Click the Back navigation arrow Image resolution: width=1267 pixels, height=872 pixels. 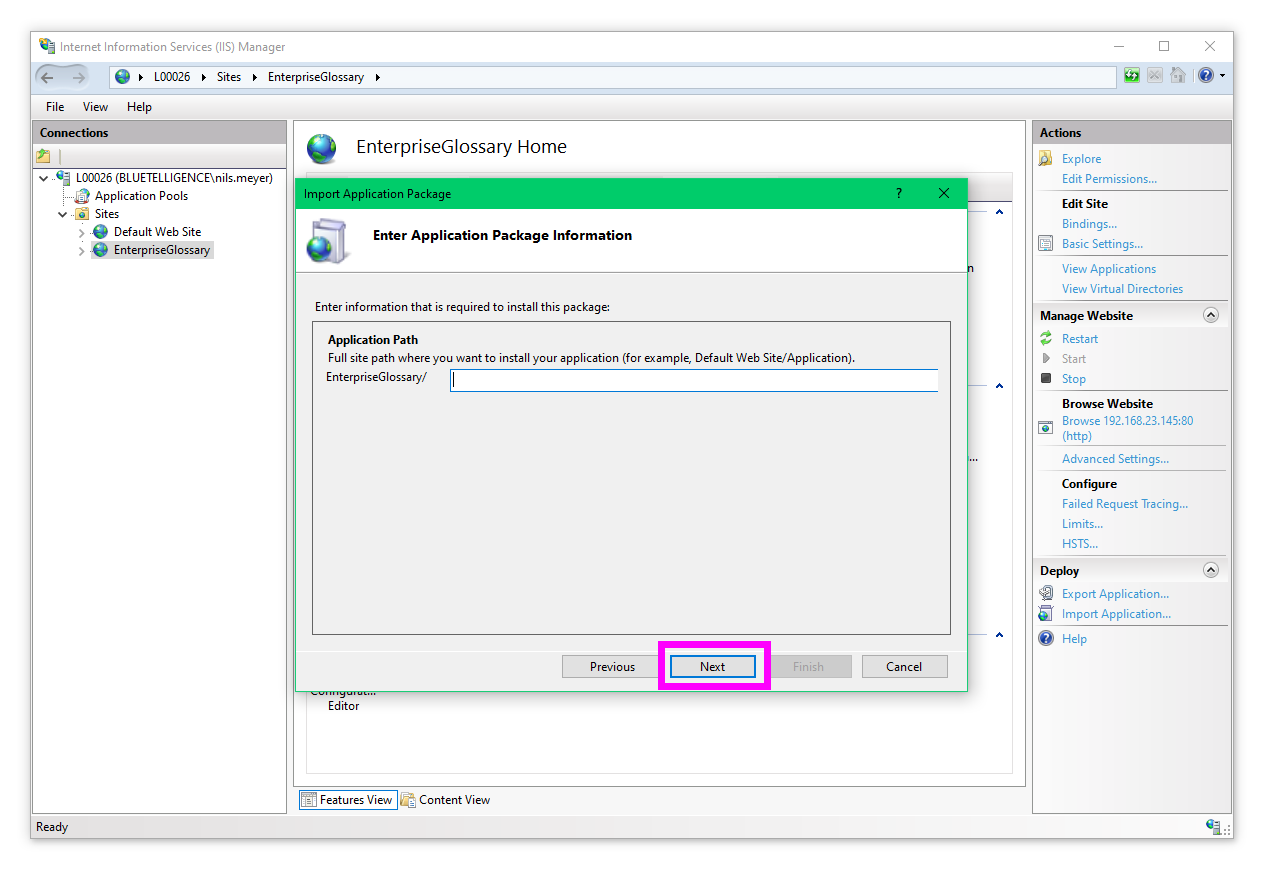click(48, 77)
